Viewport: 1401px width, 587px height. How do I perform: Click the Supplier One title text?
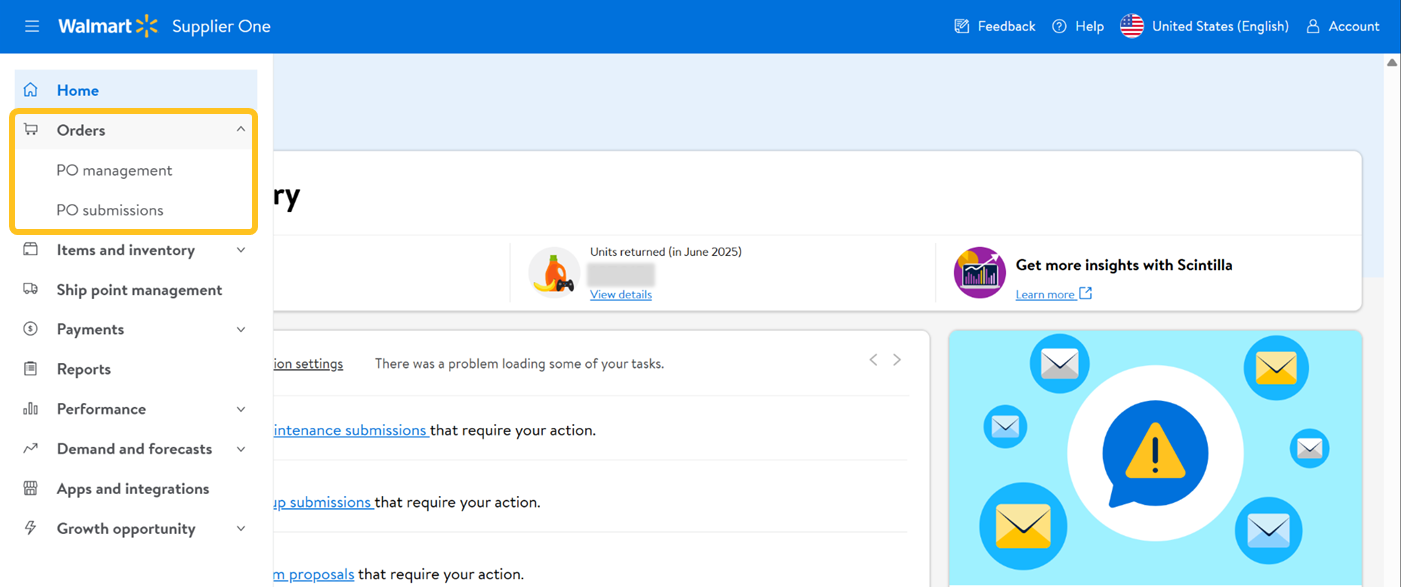tap(221, 26)
